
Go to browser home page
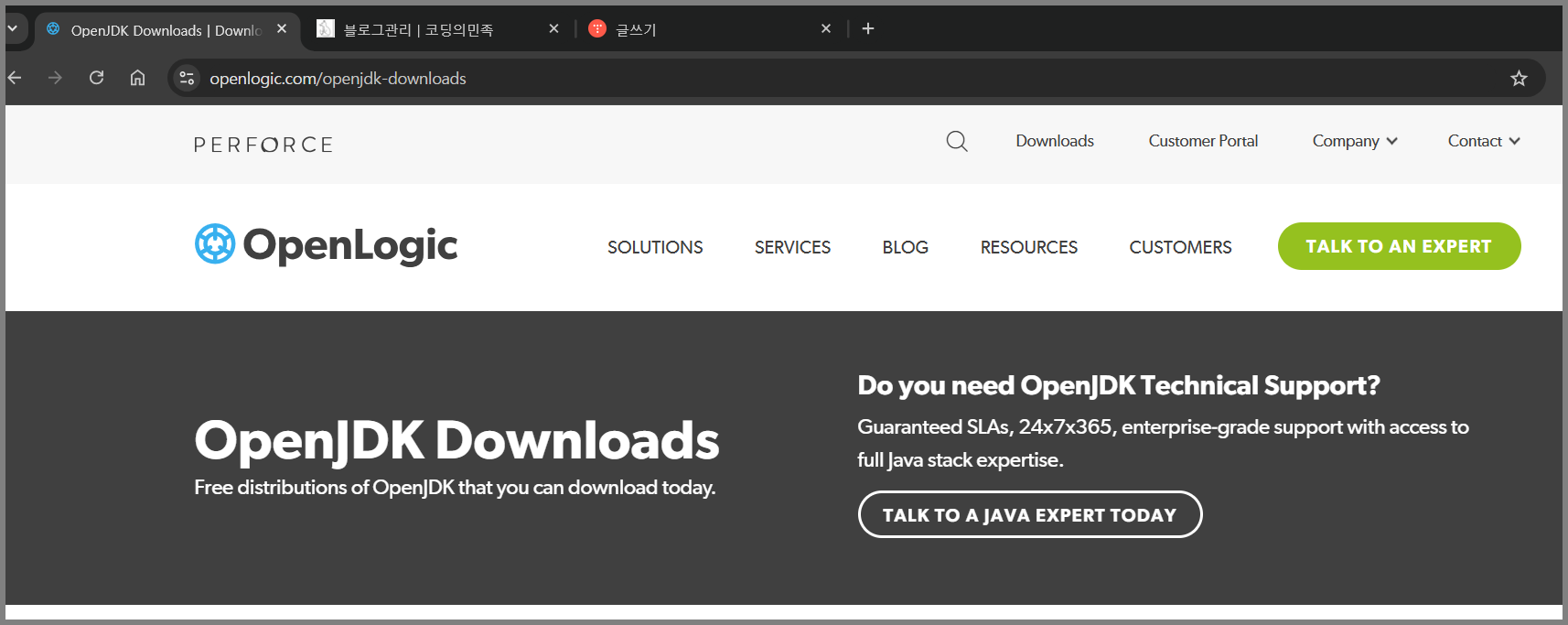click(x=137, y=78)
